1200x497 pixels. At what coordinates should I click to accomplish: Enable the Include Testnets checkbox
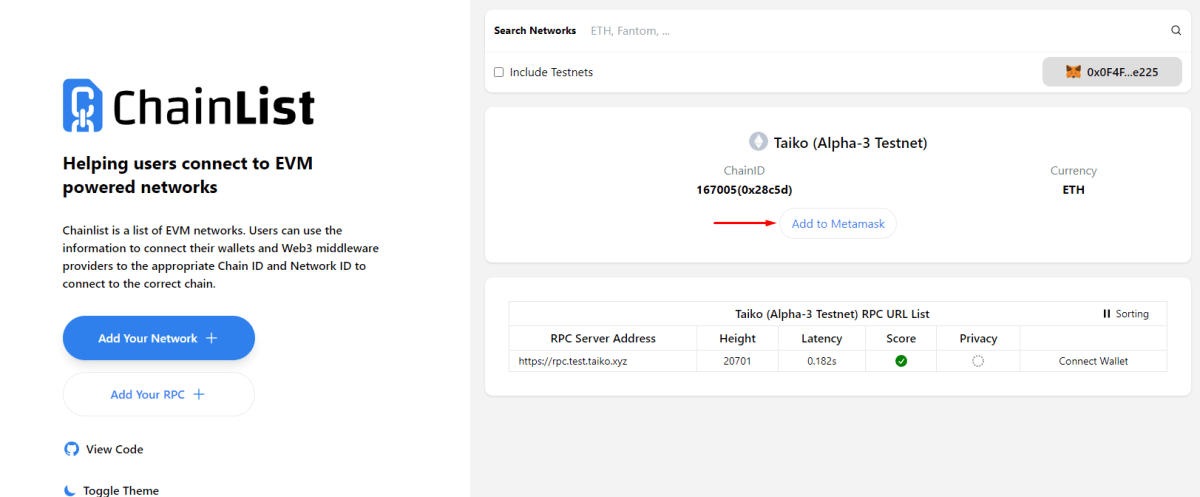point(499,72)
